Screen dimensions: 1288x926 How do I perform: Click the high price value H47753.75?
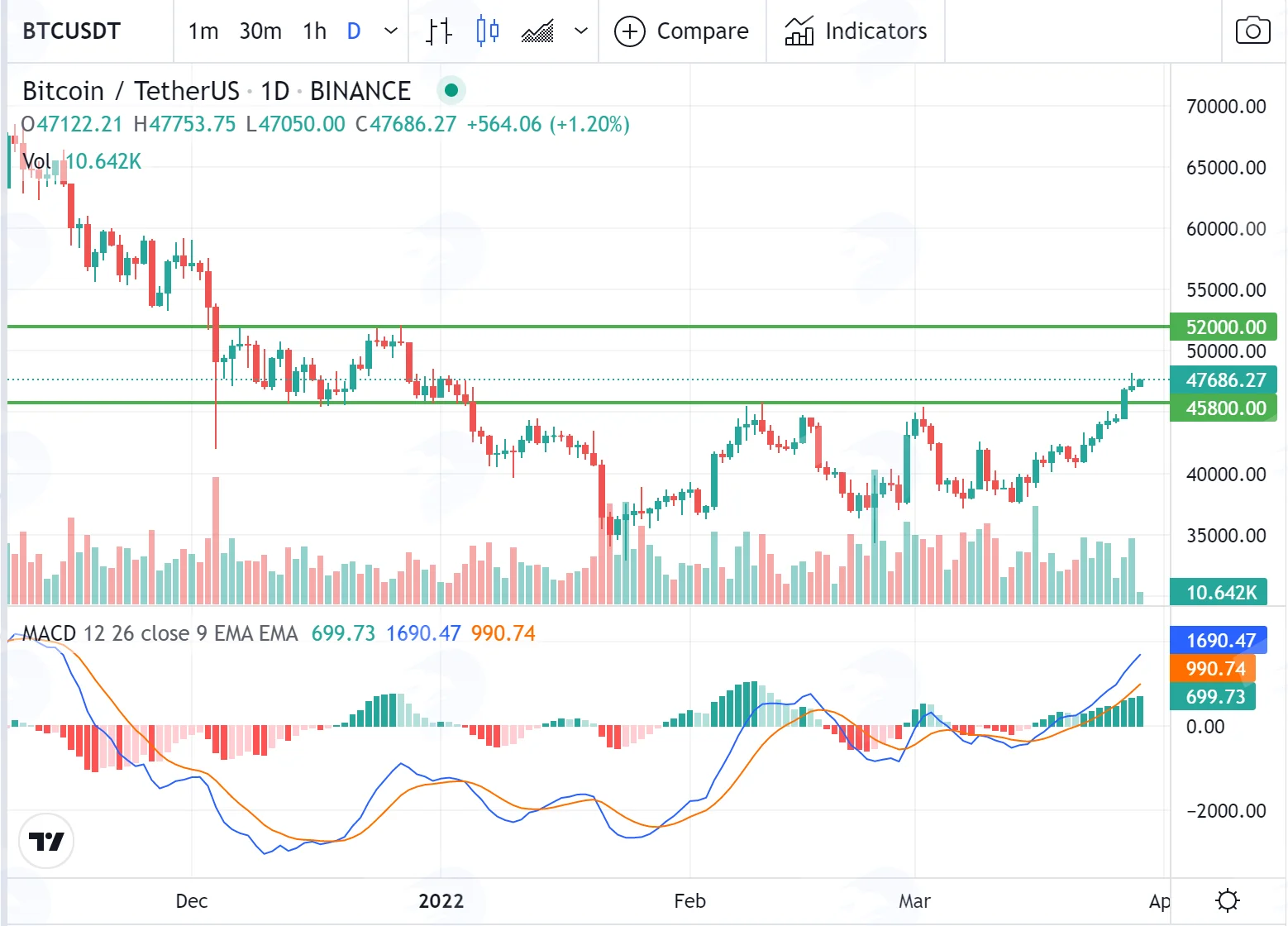point(185,125)
